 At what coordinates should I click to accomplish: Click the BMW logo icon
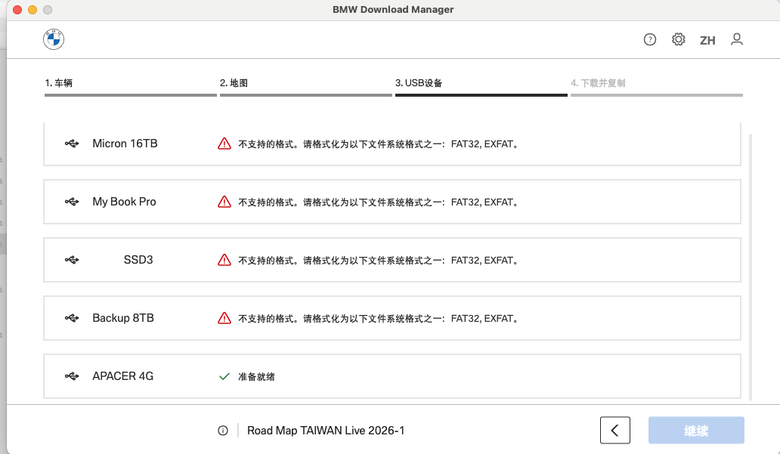pos(54,39)
